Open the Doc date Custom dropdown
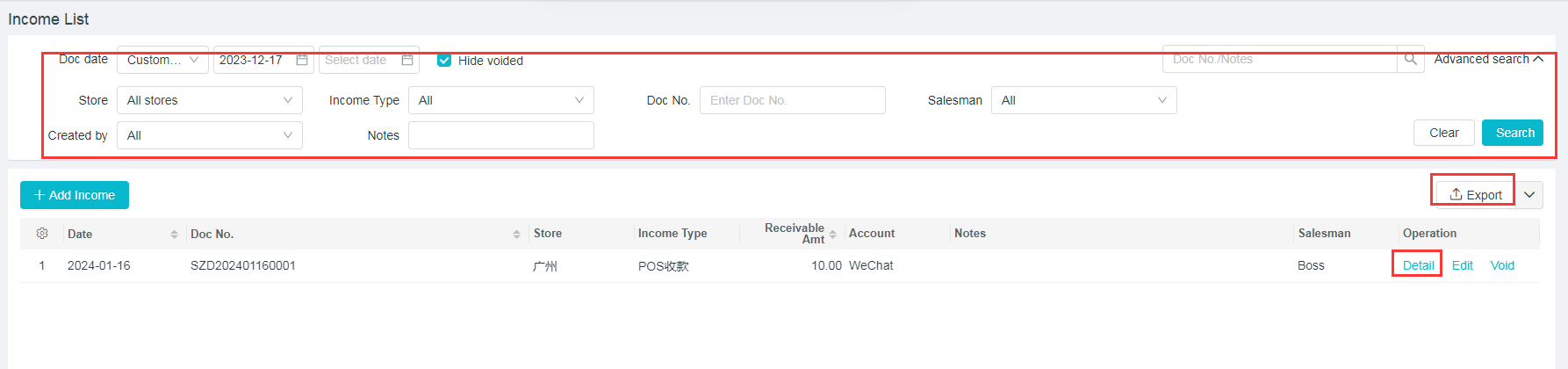This screenshot has height=369, width=1568. (162, 60)
